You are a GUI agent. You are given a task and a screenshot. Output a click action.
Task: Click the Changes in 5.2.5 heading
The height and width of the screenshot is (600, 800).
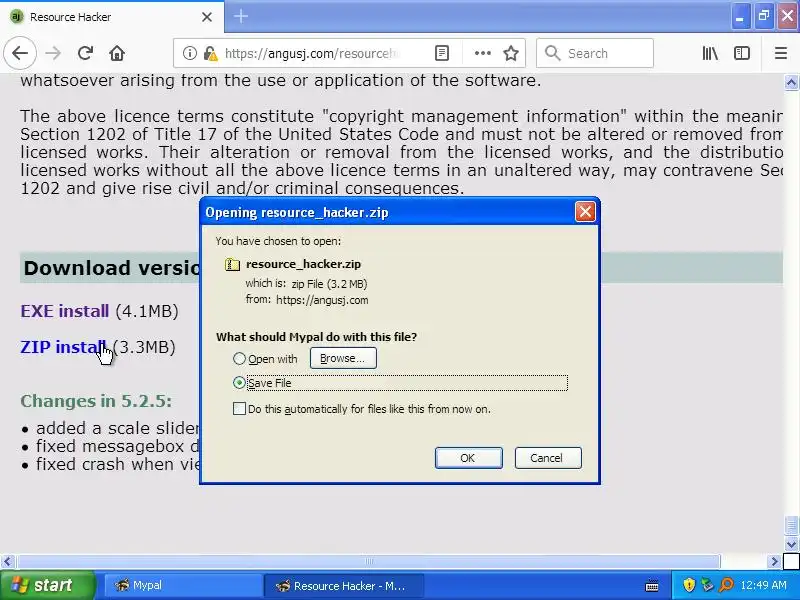[96, 401]
